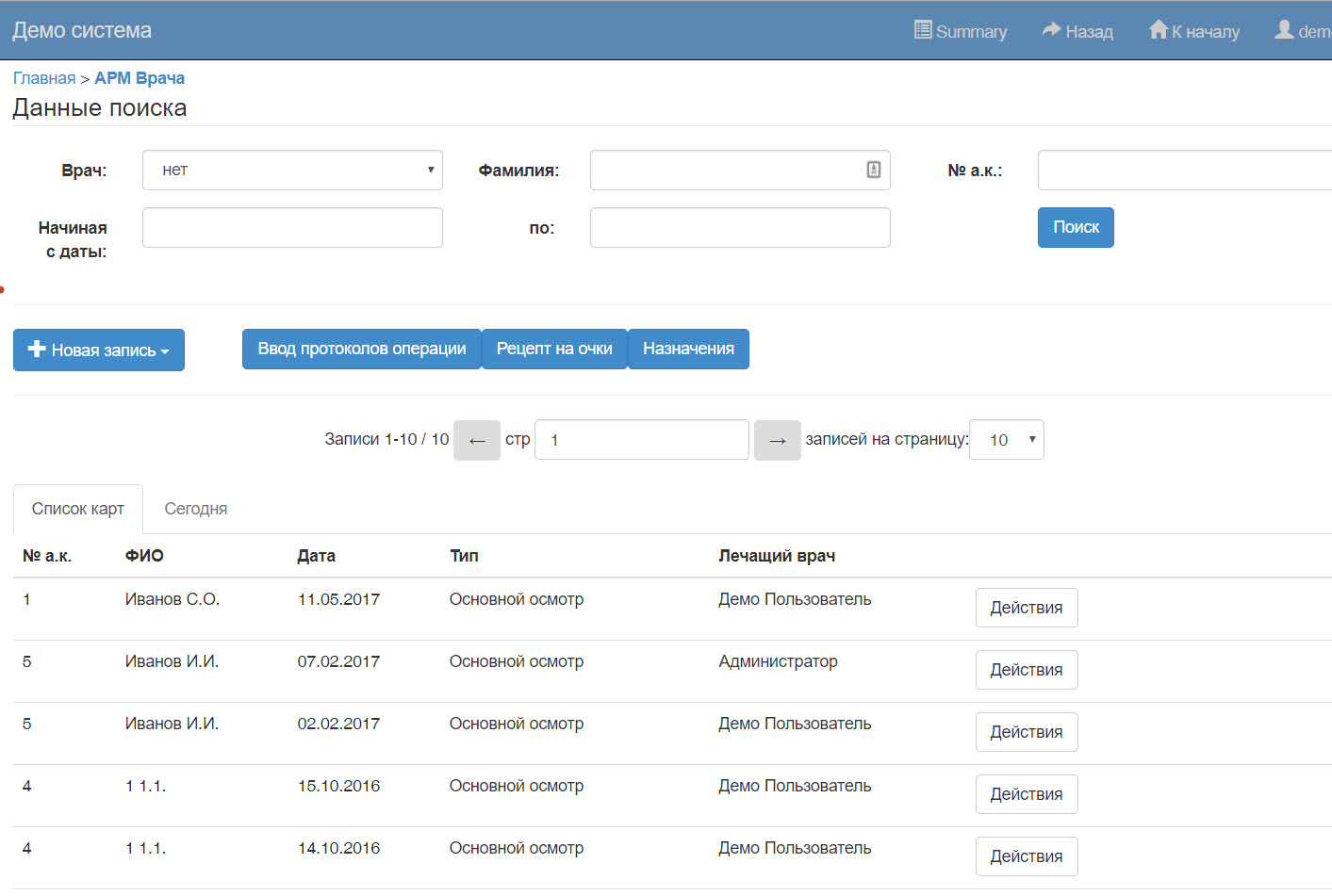Click the home icon К началу
The width and height of the screenshot is (1332, 896).
coord(1159,30)
